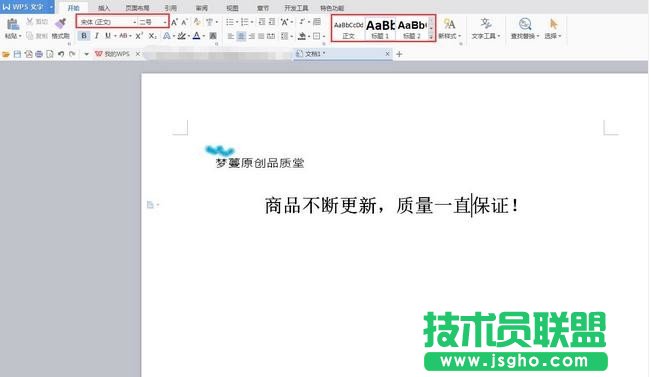This screenshot has width=651, height=377.
Task: Open the bullet list dropdown arrow
Action: tap(237, 22)
